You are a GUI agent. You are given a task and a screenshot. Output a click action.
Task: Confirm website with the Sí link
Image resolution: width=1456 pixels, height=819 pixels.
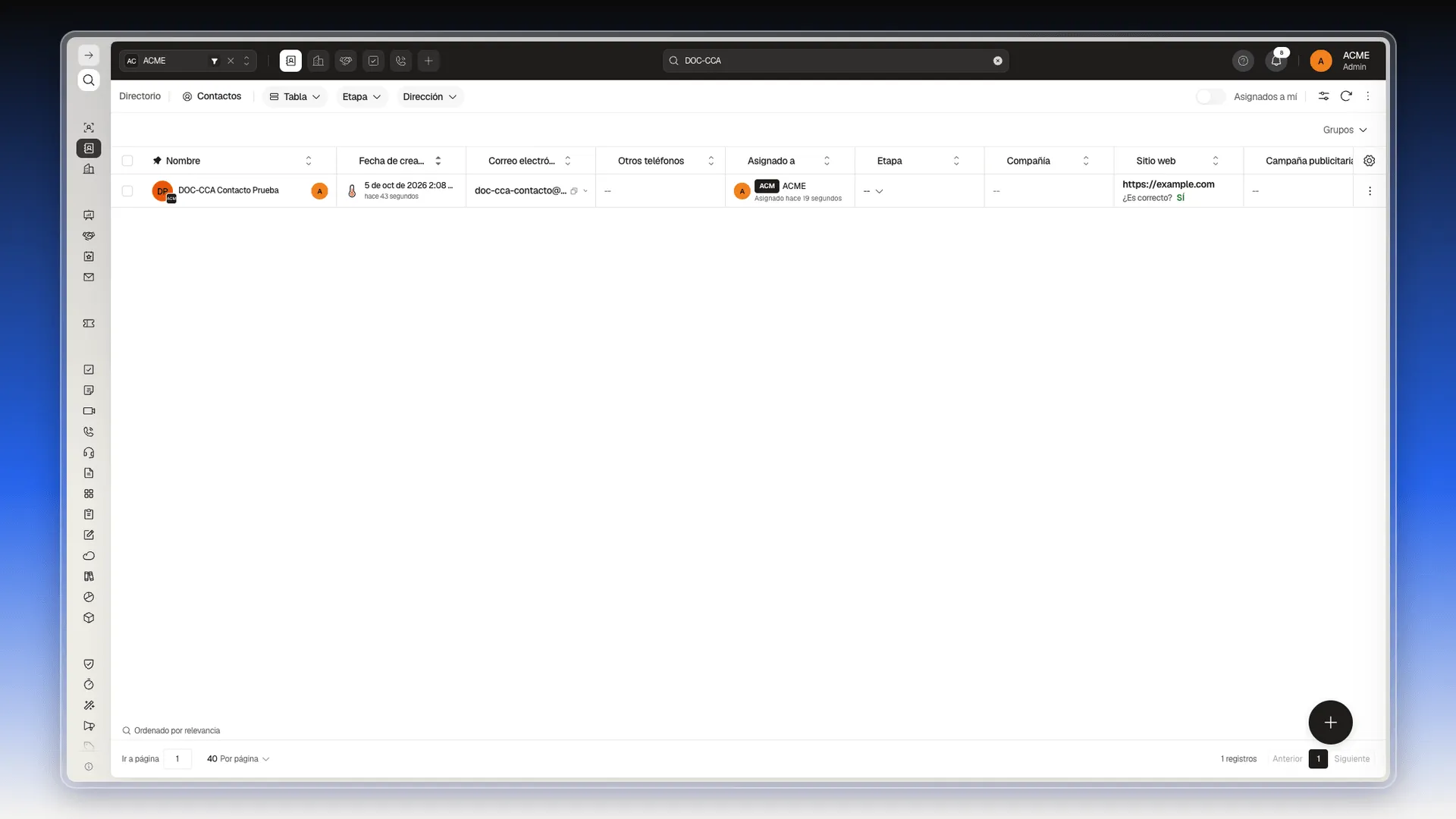click(1180, 198)
